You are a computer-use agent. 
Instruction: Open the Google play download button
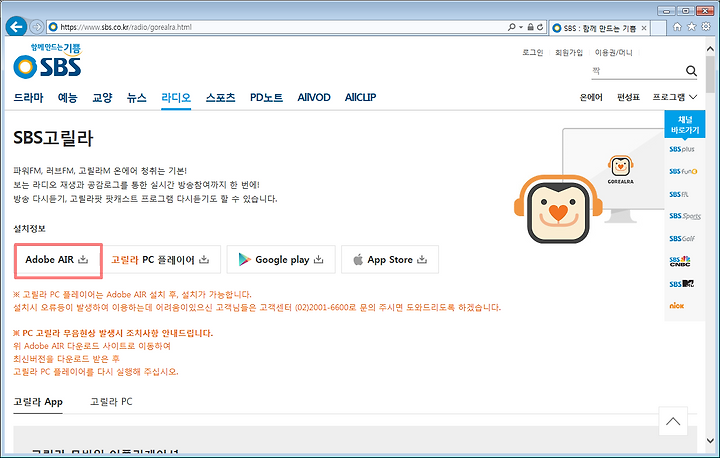[x=281, y=260]
